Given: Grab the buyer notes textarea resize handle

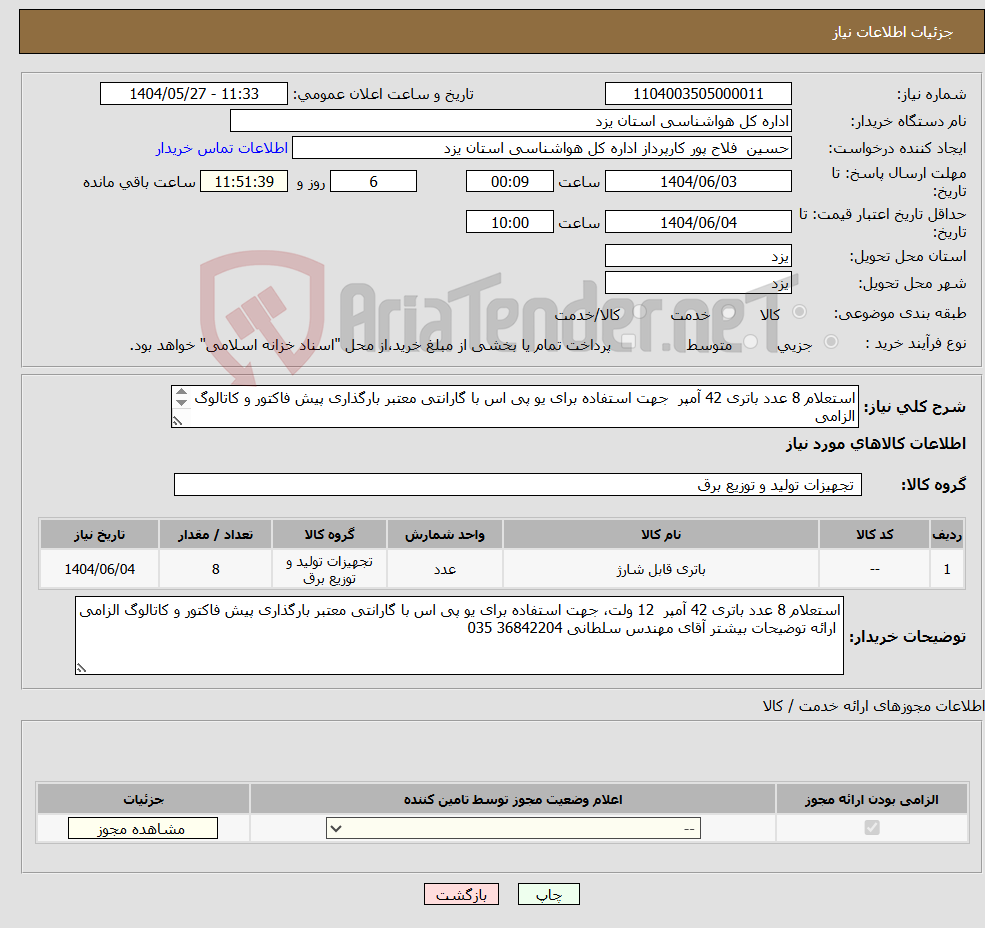Looking at the screenshot, I should click(x=81, y=669).
